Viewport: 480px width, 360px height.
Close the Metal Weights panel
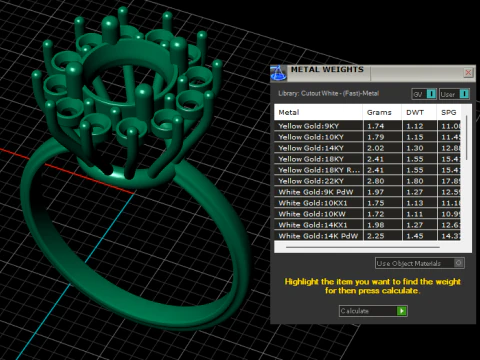[x=468, y=72]
